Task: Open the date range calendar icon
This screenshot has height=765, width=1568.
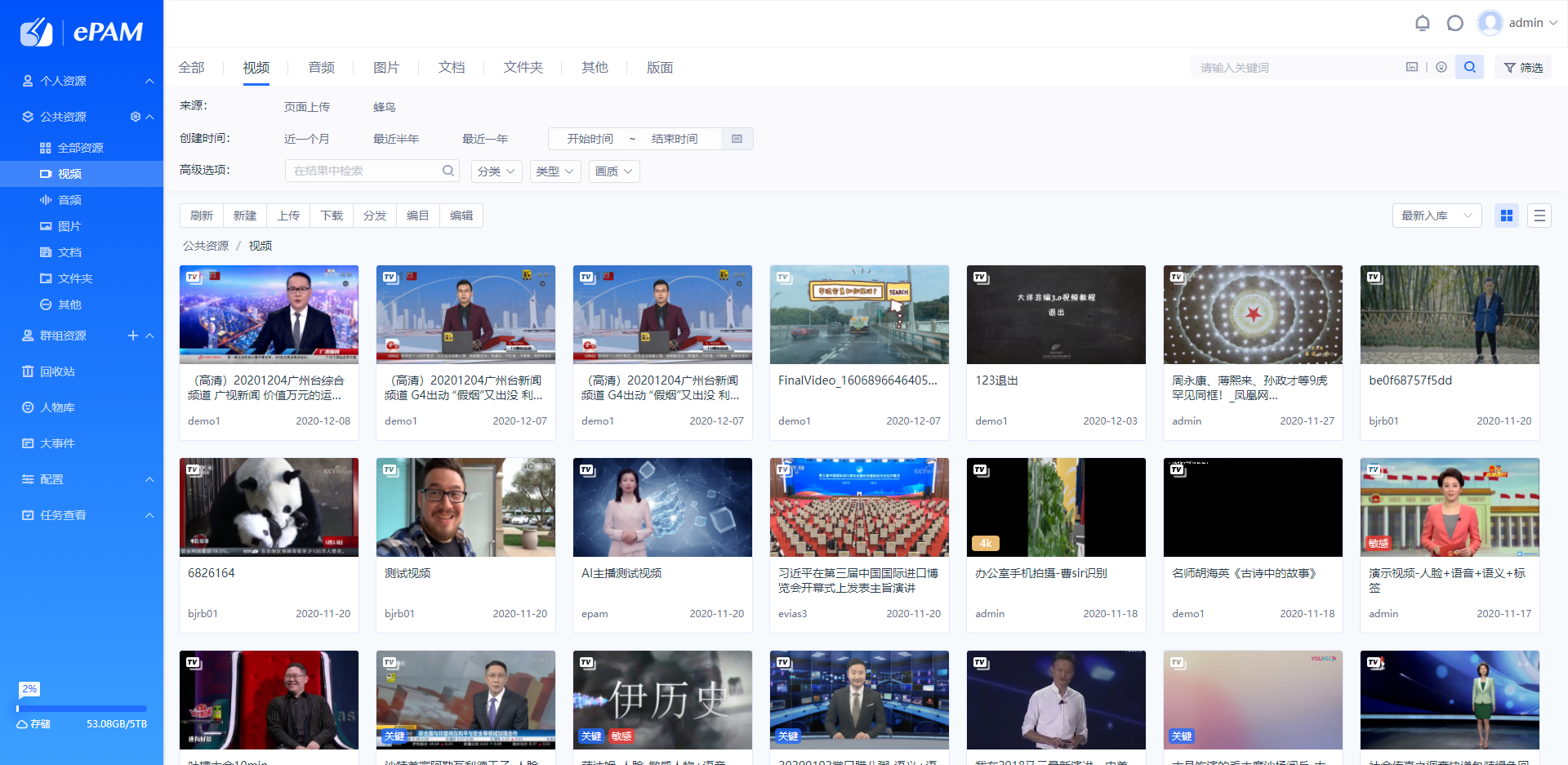Action: coord(737,139)
